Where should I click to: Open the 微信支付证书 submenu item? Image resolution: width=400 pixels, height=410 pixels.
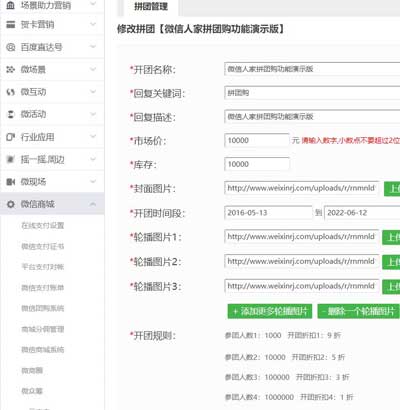[x=43, y=246]
